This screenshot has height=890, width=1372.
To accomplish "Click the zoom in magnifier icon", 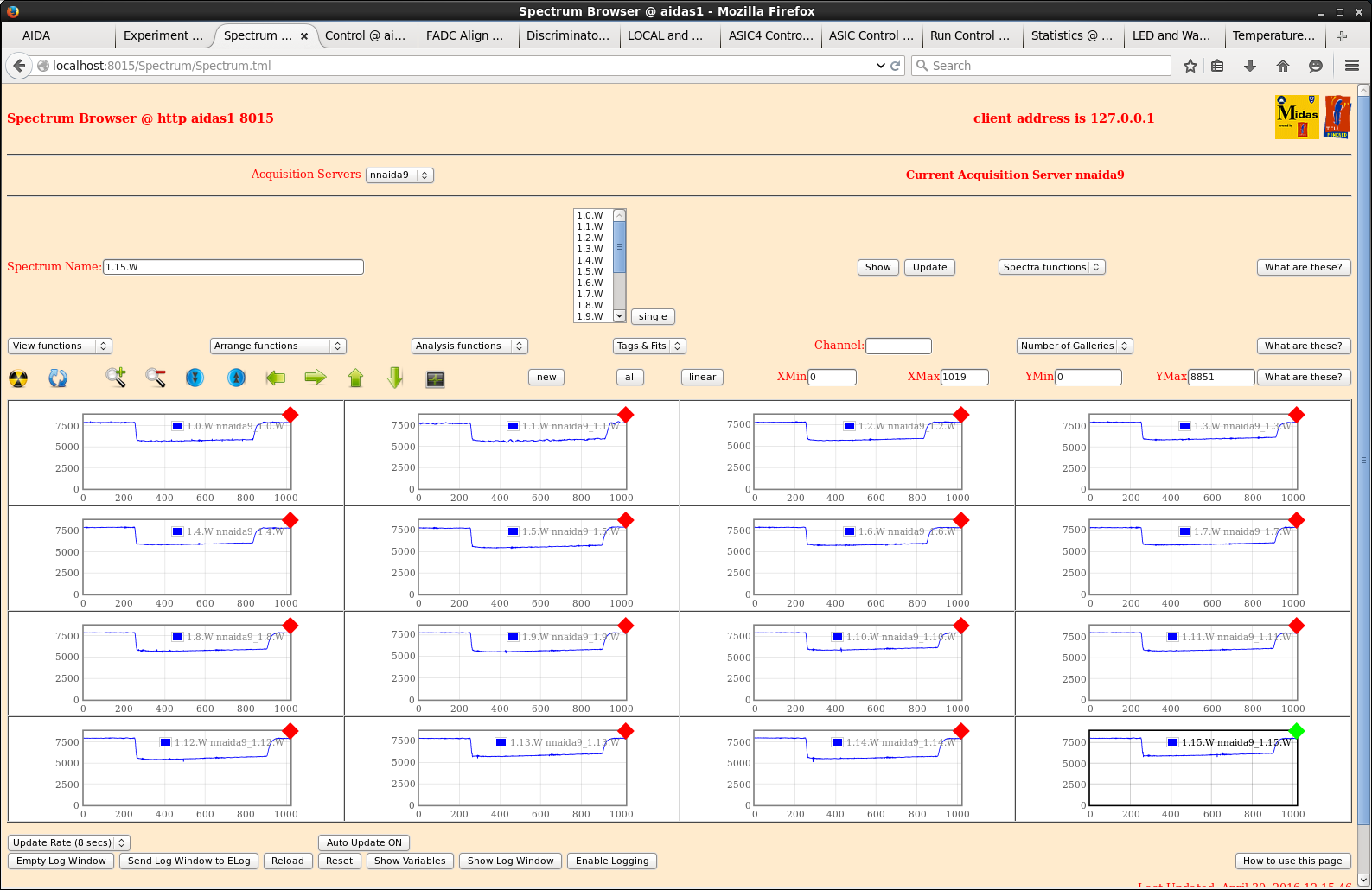I will [x=116, y=378].
